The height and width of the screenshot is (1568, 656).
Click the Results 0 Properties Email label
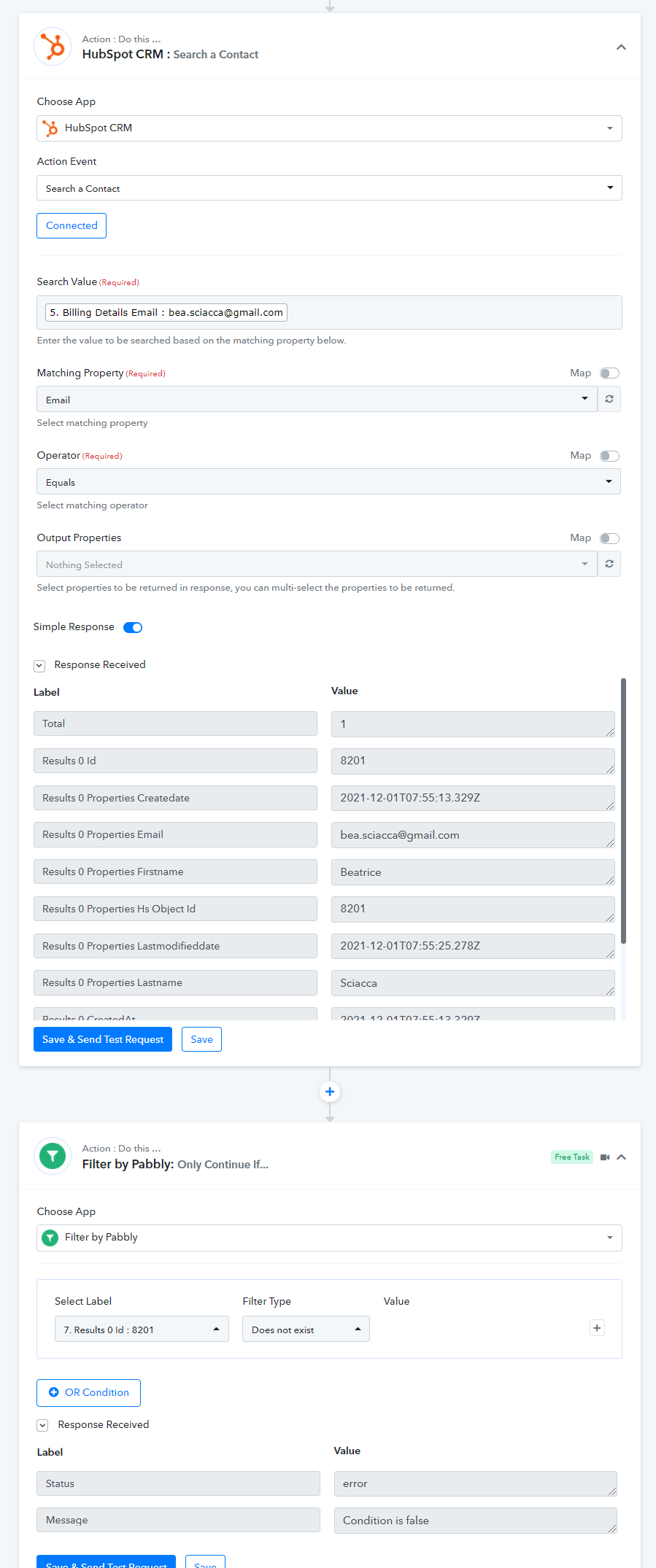point(175,834)
